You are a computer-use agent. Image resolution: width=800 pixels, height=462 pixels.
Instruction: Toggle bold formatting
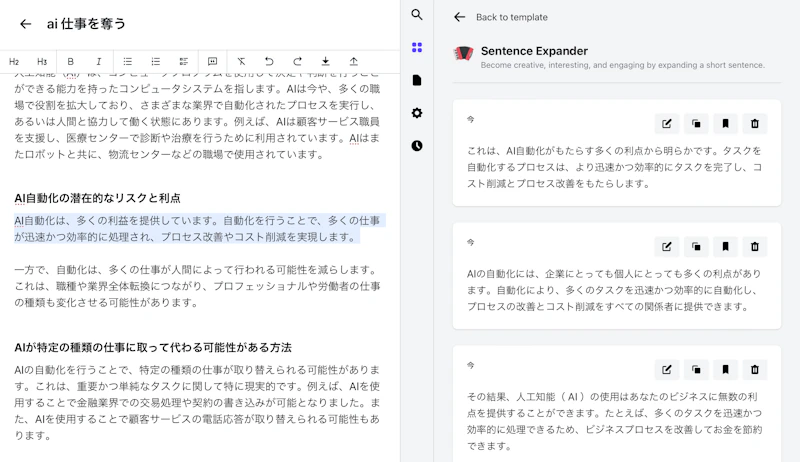(x=70, y=62)
